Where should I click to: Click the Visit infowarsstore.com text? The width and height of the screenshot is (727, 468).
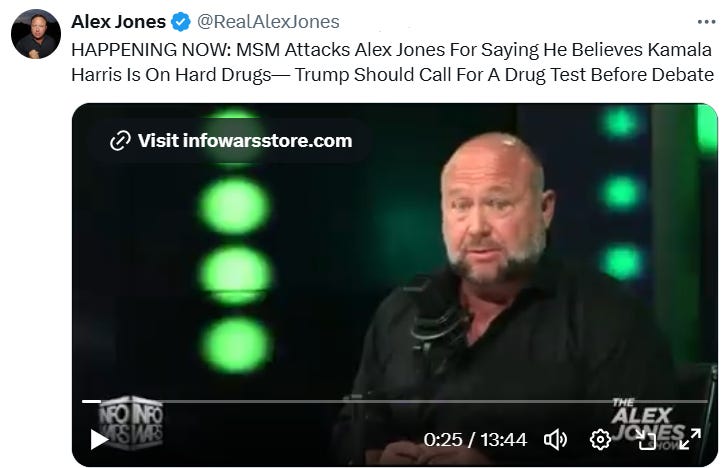(x=245, y=141)
